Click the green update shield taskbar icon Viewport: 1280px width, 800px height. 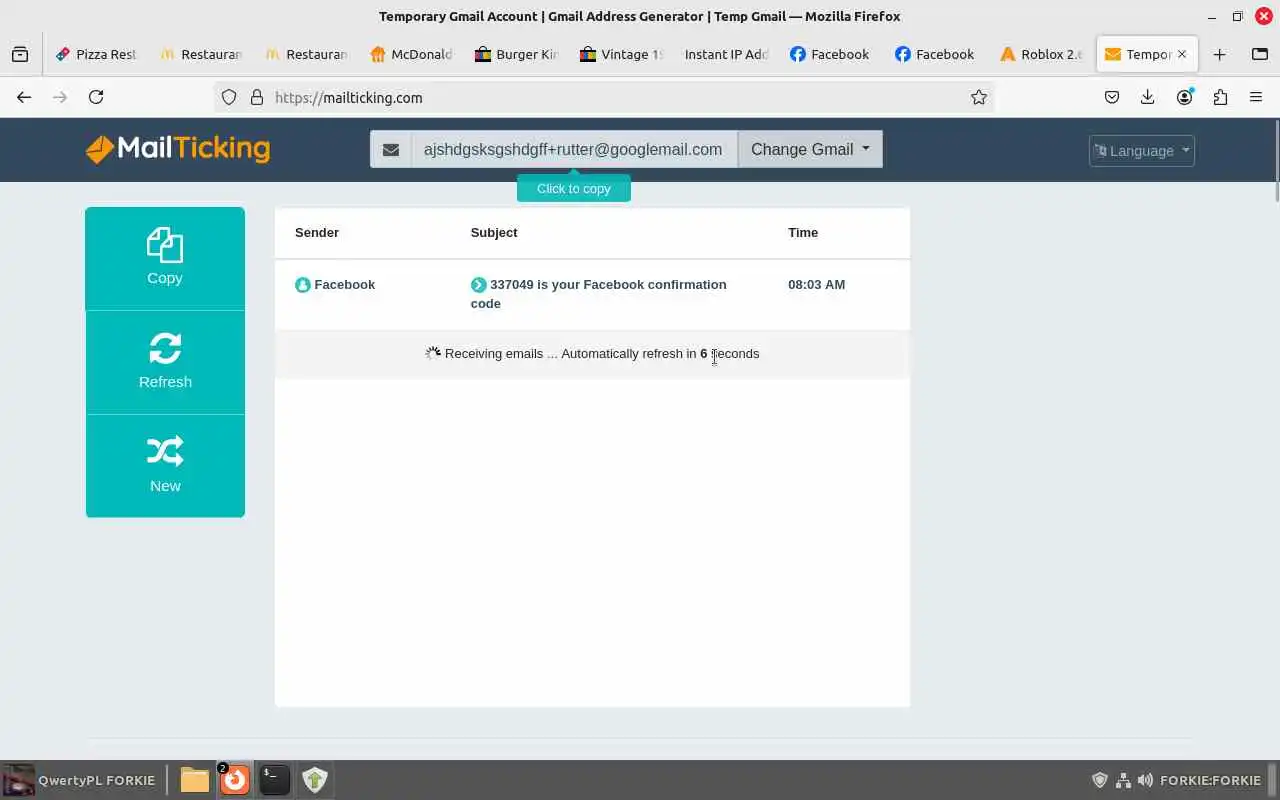click(x=314, y=779)
